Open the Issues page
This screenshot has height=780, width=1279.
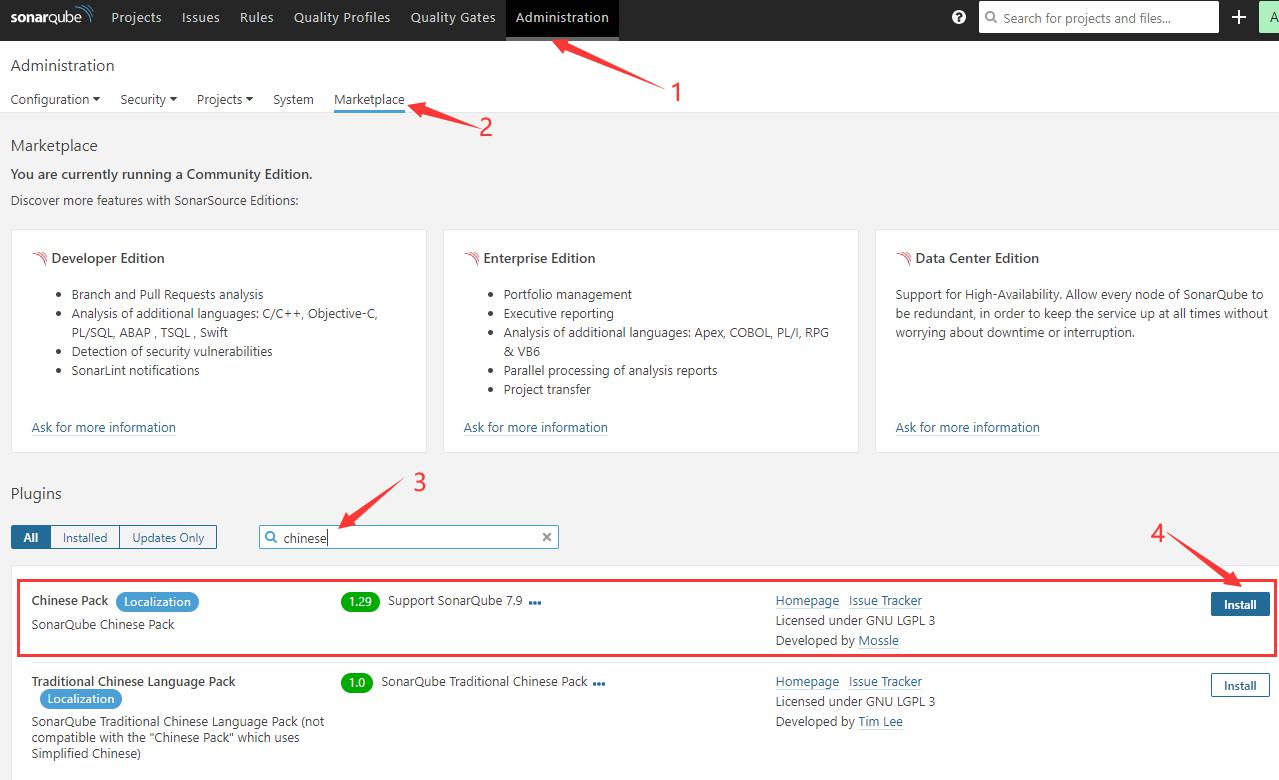[201, 17]
